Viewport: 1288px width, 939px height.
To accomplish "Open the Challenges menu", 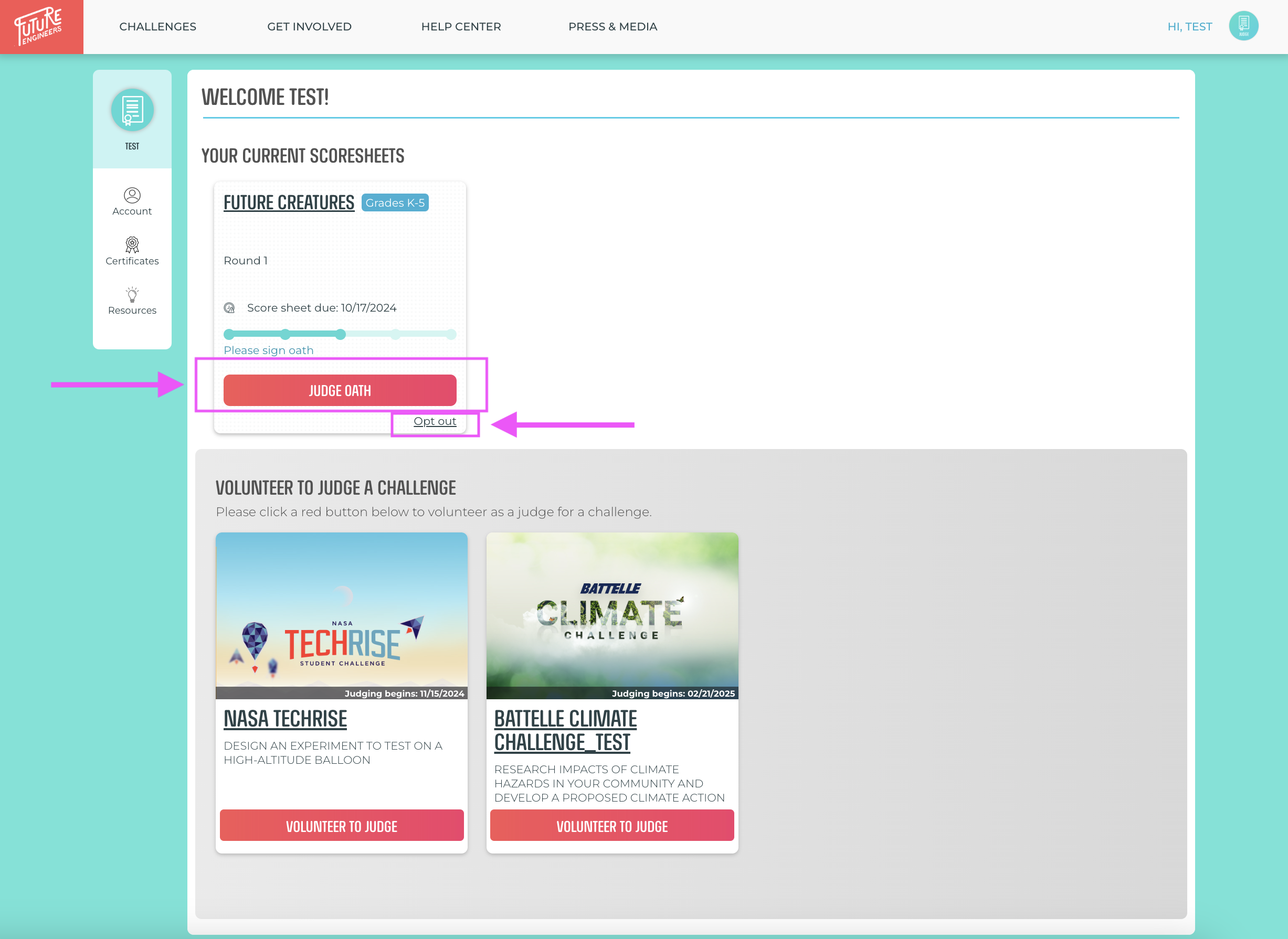I will pyautogui.click(x=157, y=27).
